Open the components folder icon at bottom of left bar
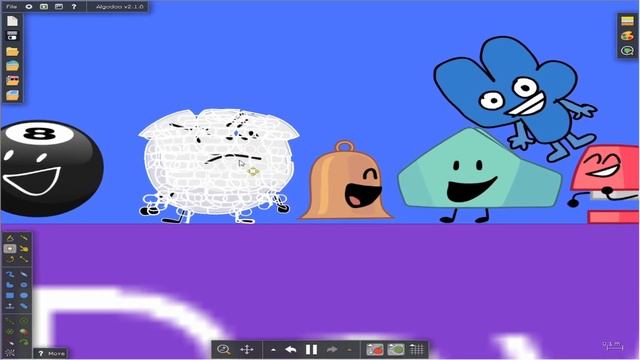 point(12,95)
